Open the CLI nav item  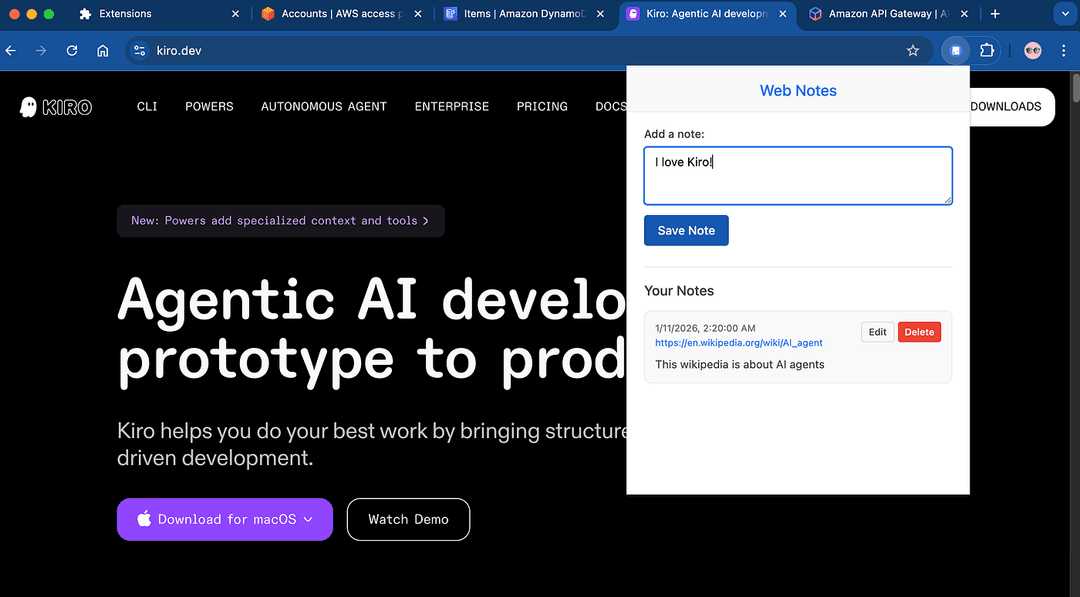(147, 107)
